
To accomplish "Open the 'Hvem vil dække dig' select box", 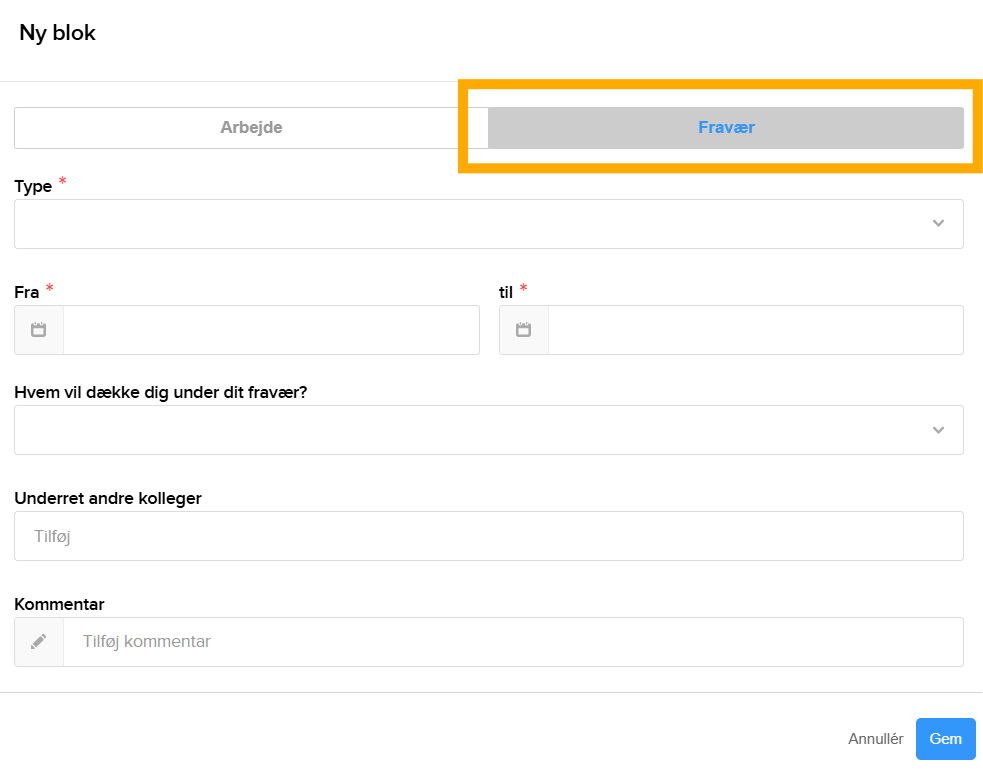I will 470,430.
